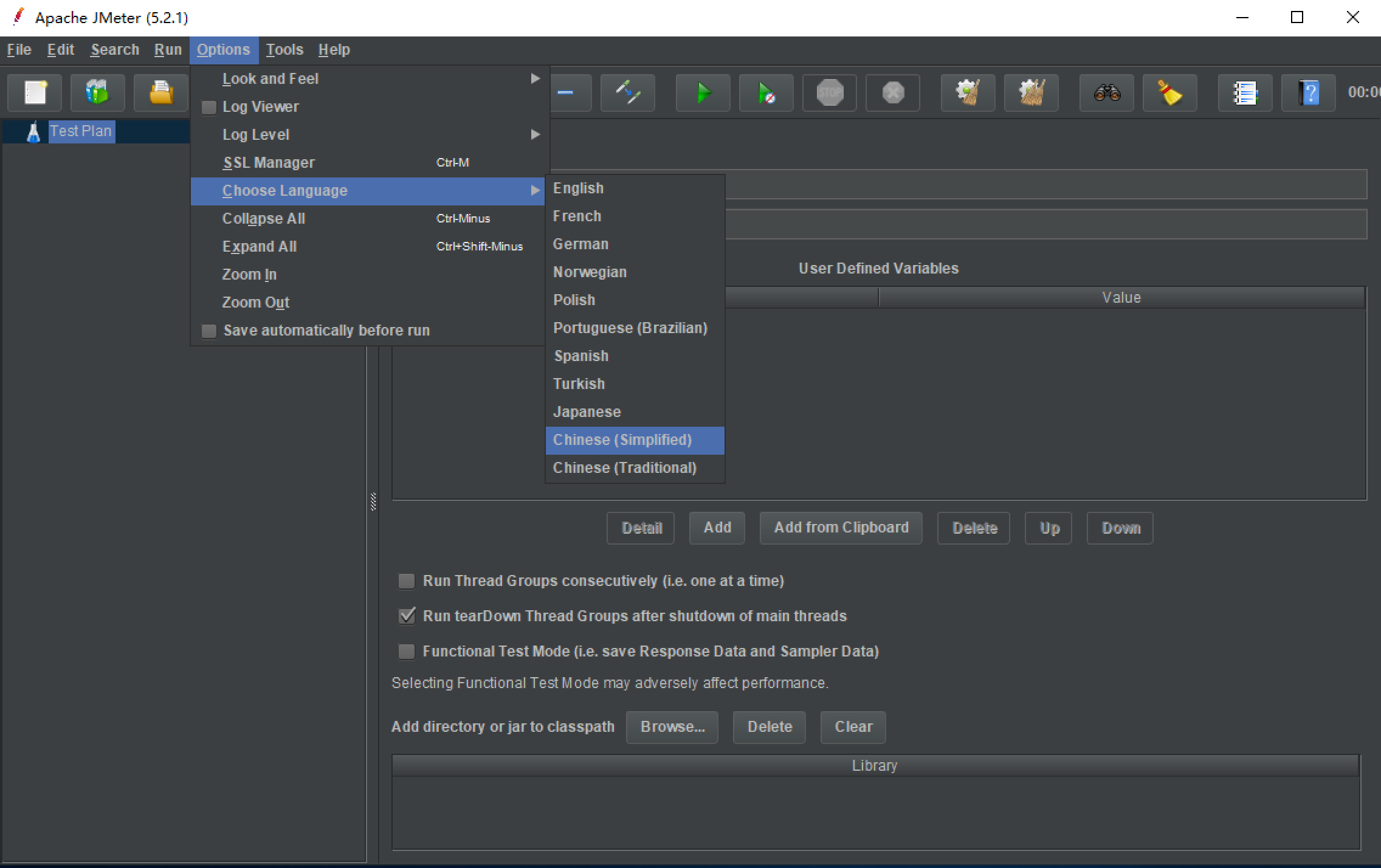Image resolution: width=1381 pixels, height=868 pixels.
Task: Click the Function Helper list icon
Action: [1245, 93]
